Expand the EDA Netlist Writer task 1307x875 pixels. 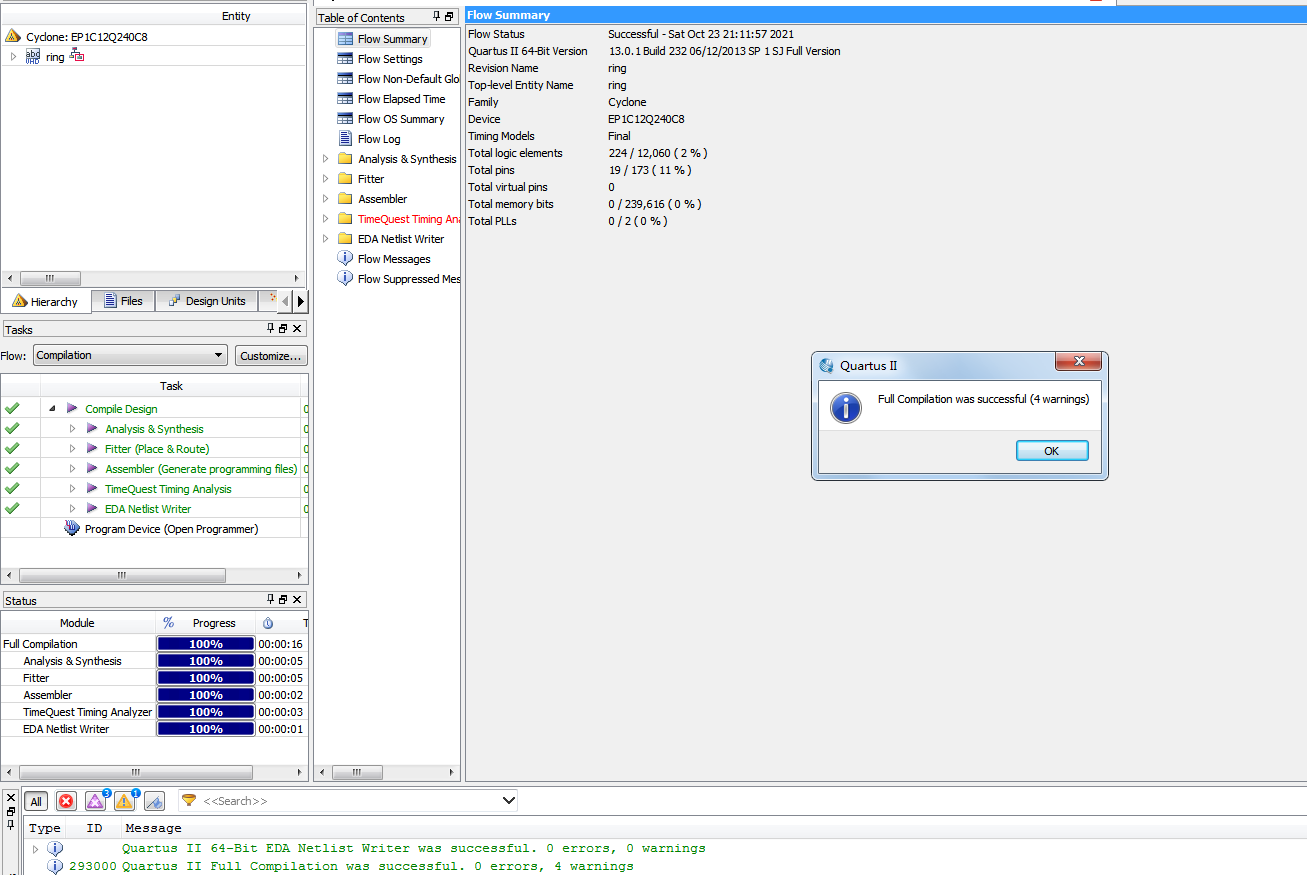tap(72, 509)
